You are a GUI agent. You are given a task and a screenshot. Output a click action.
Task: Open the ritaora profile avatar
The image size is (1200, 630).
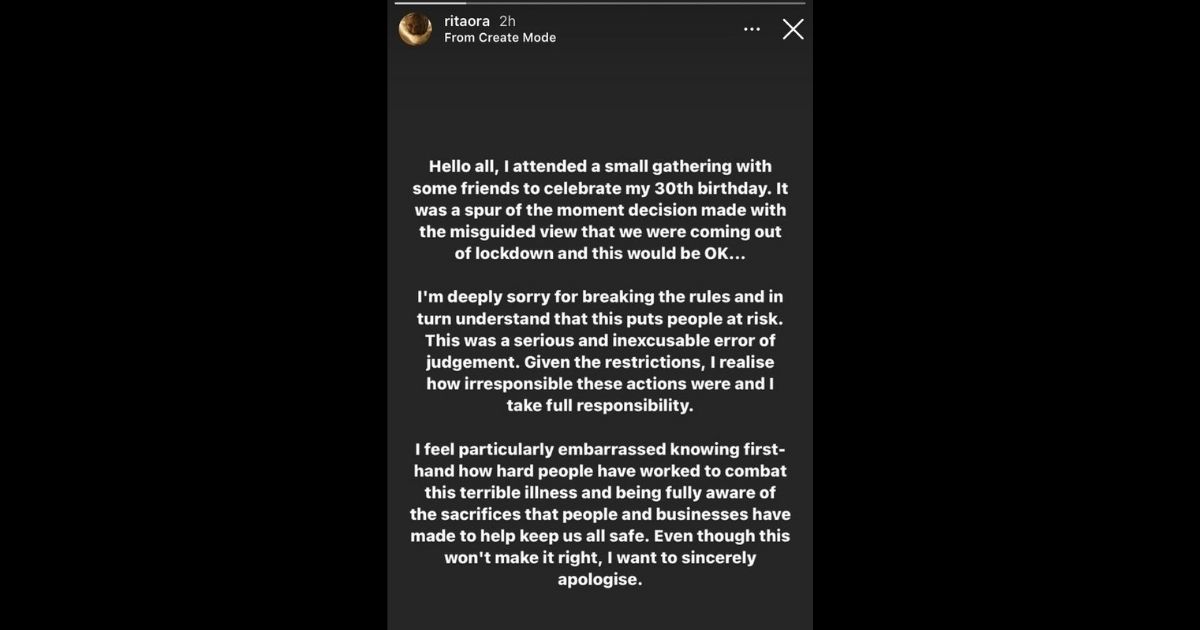(x=415, y=29)
